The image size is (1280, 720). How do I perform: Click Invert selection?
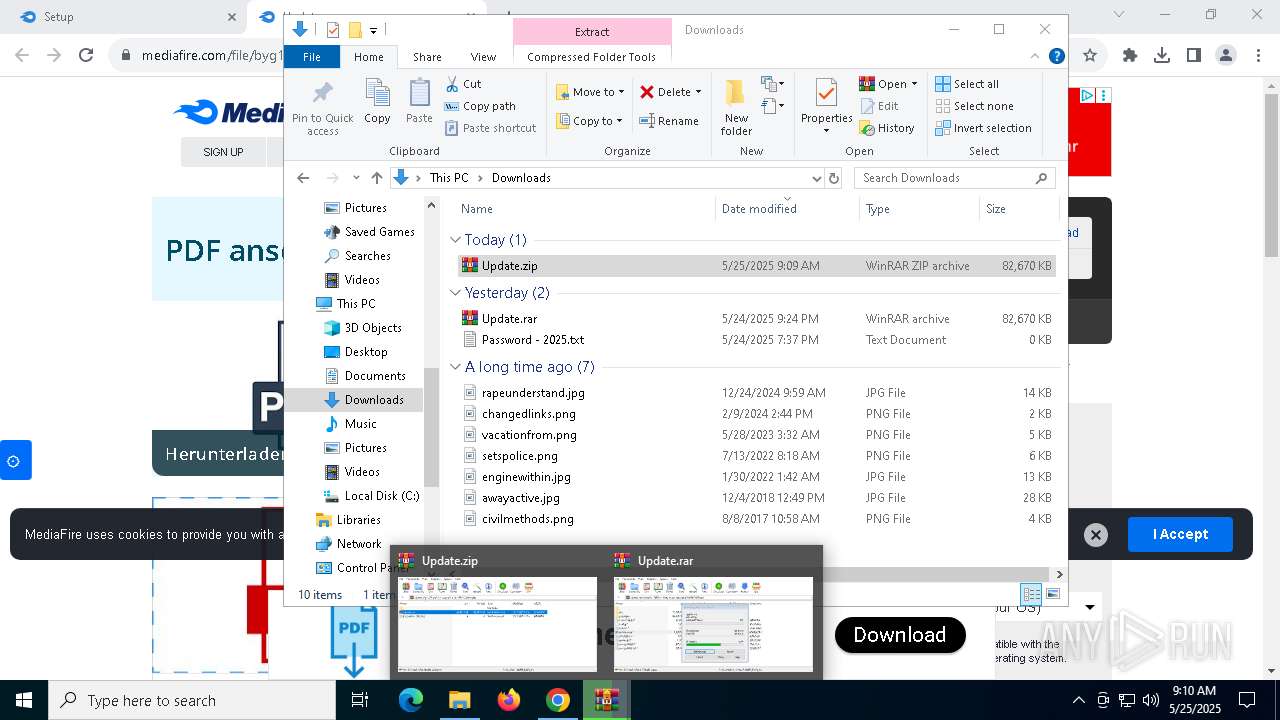983,128
